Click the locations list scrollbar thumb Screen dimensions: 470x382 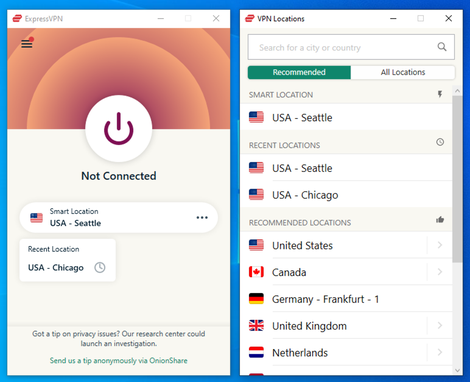457,179
